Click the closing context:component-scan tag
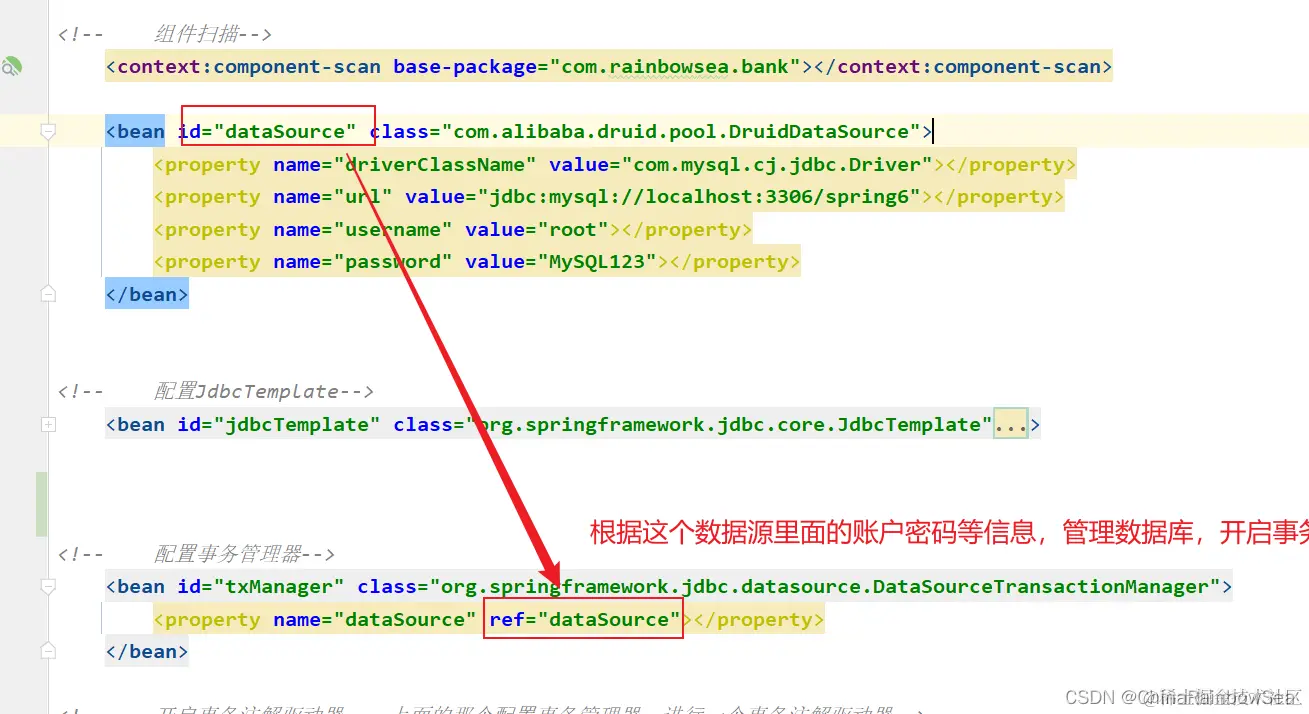The width and height of the screenshot is (1309, 714). (964, 67)
